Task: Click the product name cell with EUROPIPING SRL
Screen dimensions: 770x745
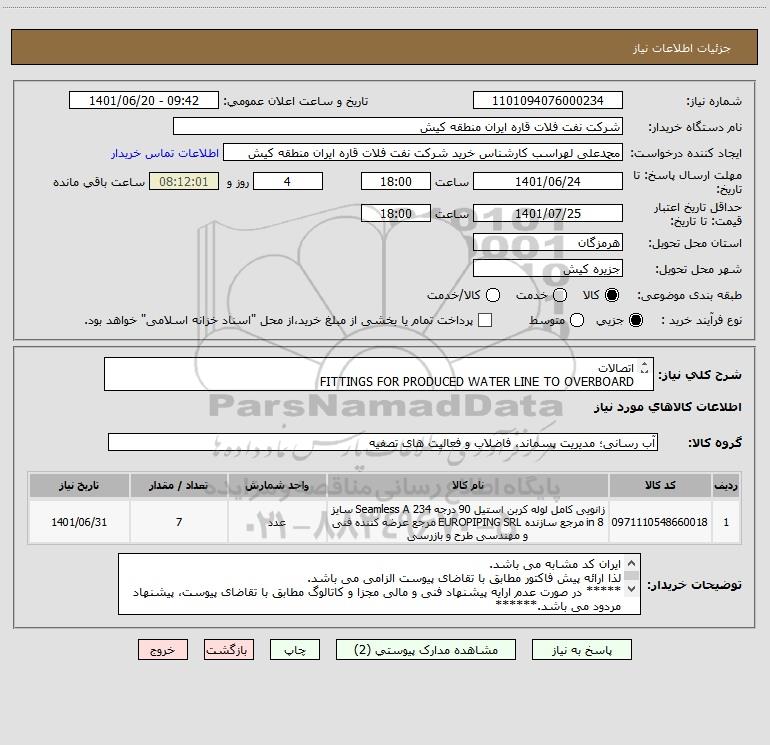Action: [468, 522]
